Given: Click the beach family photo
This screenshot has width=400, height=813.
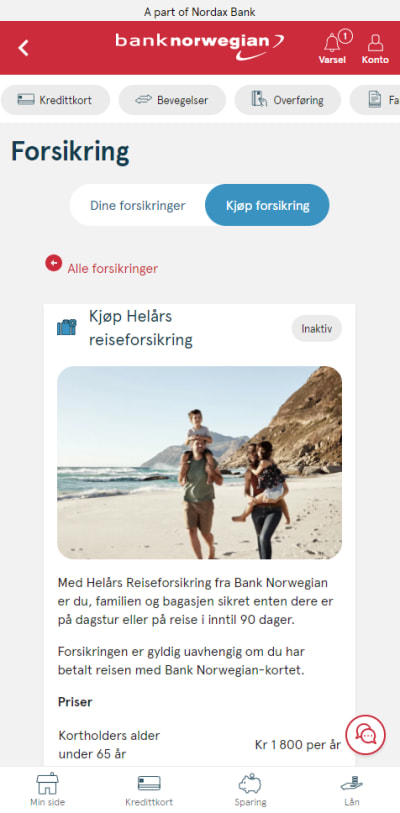Looking at the screenshot, I should [x=199, y=462].
